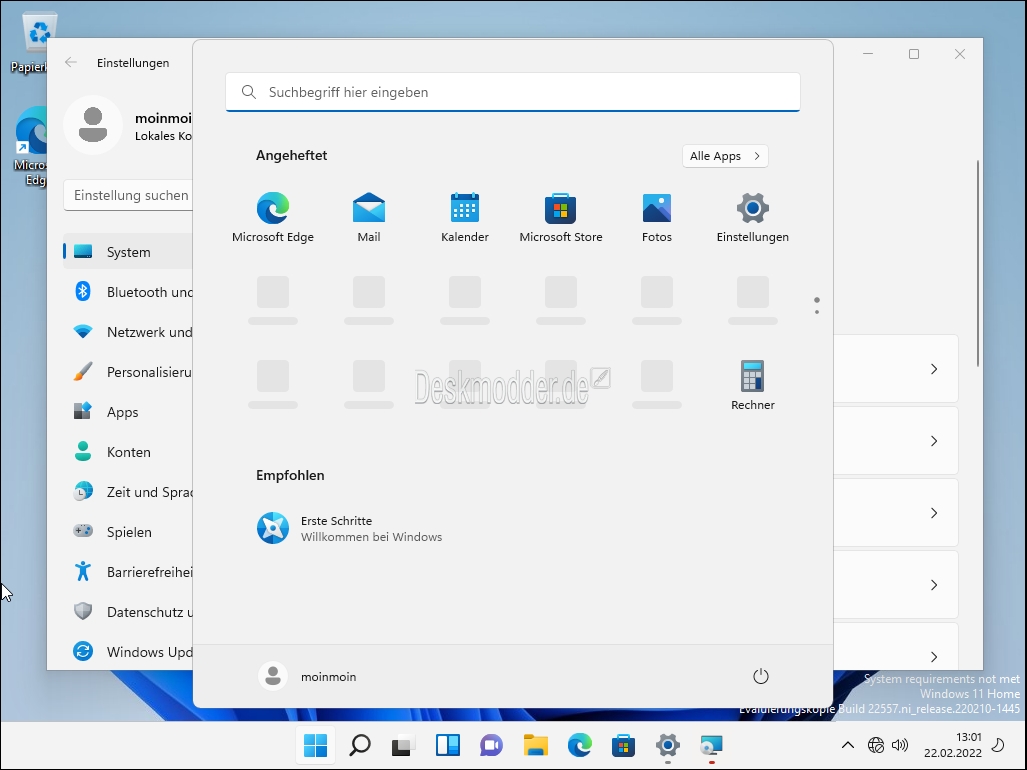Select the Microsoft Edge desktop shortcut
Image resolution: width=1027 pixels, height=770 pixels.
(29, 146)
